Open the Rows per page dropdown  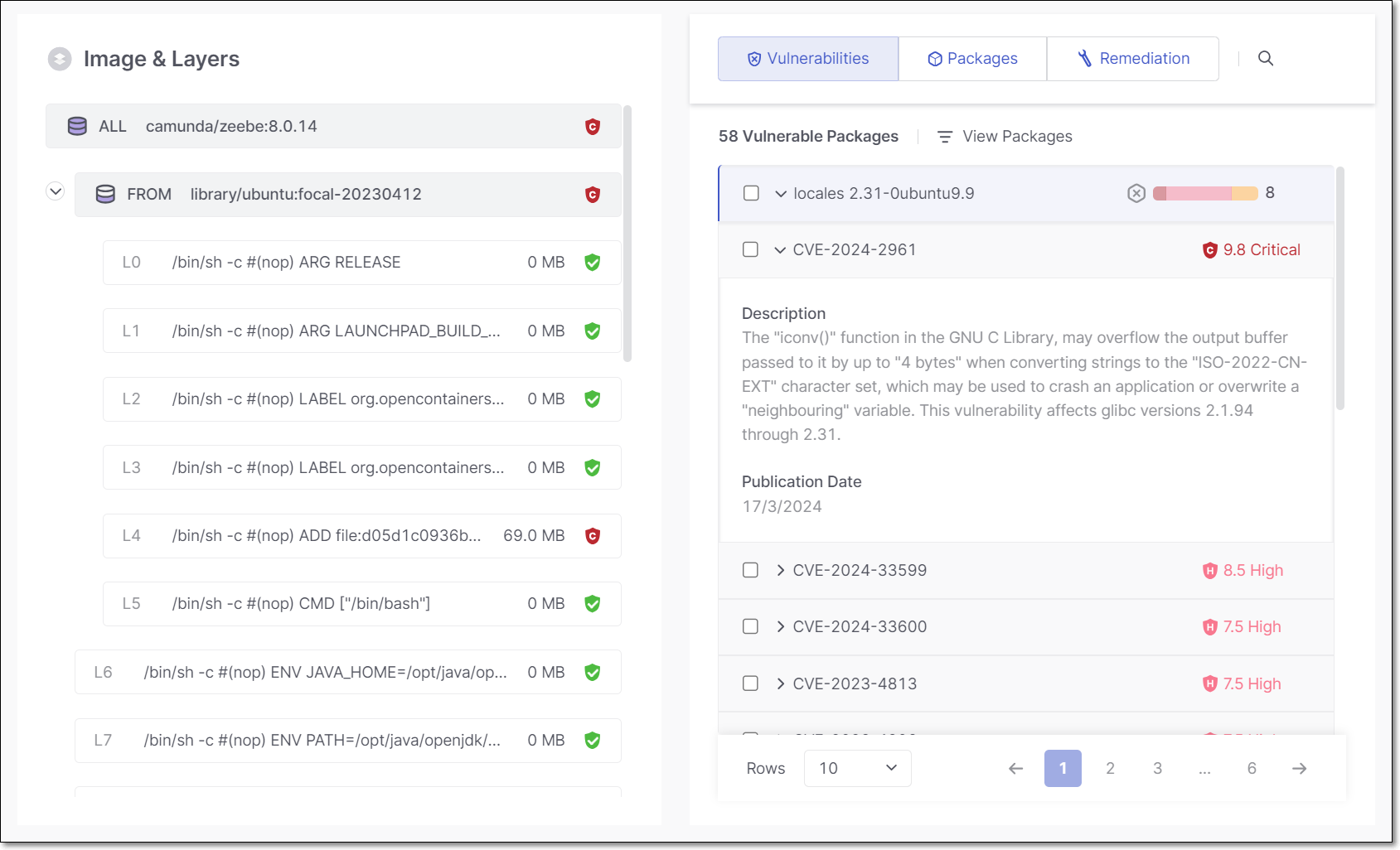point(857,768)
